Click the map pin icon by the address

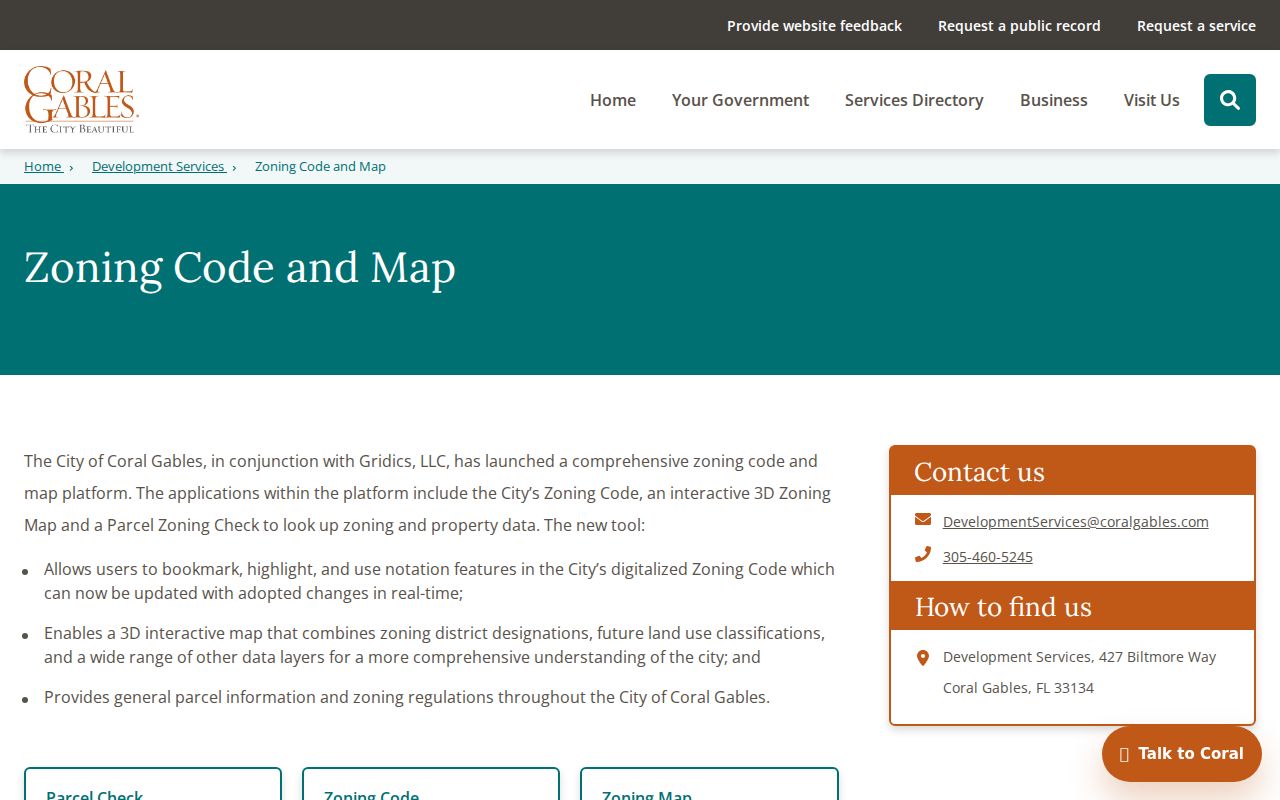click(x=923, y=658)
